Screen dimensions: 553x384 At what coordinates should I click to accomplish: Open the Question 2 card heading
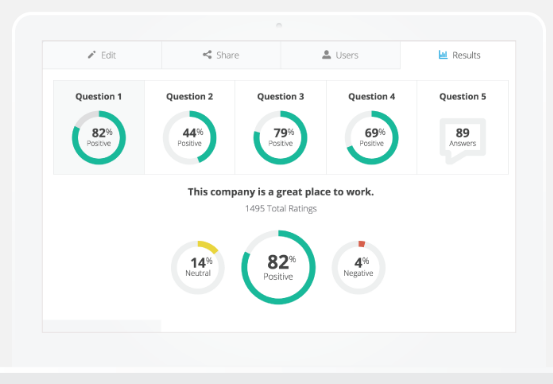click(x=190, y=97)
